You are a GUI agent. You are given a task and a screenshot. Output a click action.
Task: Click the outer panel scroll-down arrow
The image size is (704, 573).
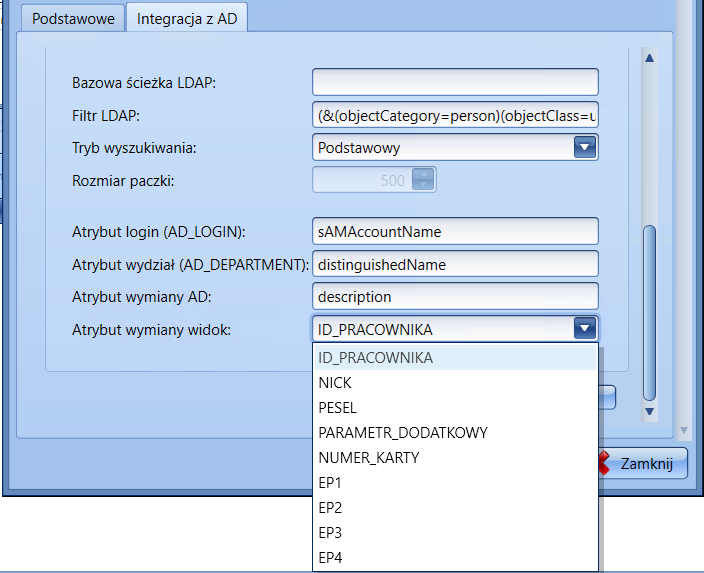pyautogui.click(x=684, y=430)
